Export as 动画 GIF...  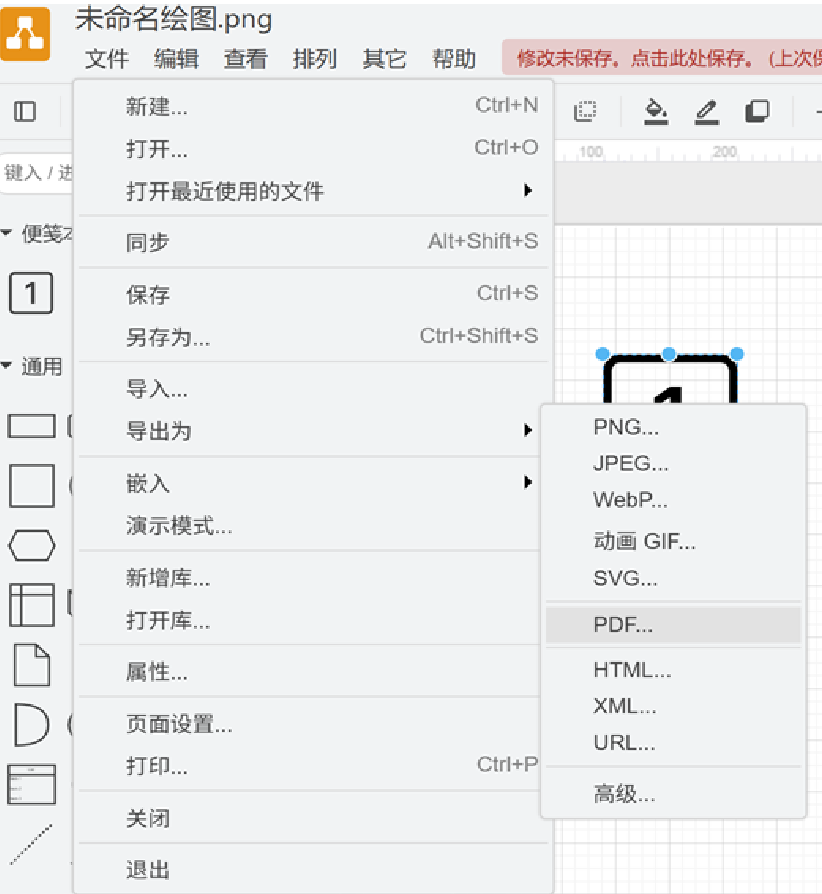pyautogui.click(x=673, y=541)
